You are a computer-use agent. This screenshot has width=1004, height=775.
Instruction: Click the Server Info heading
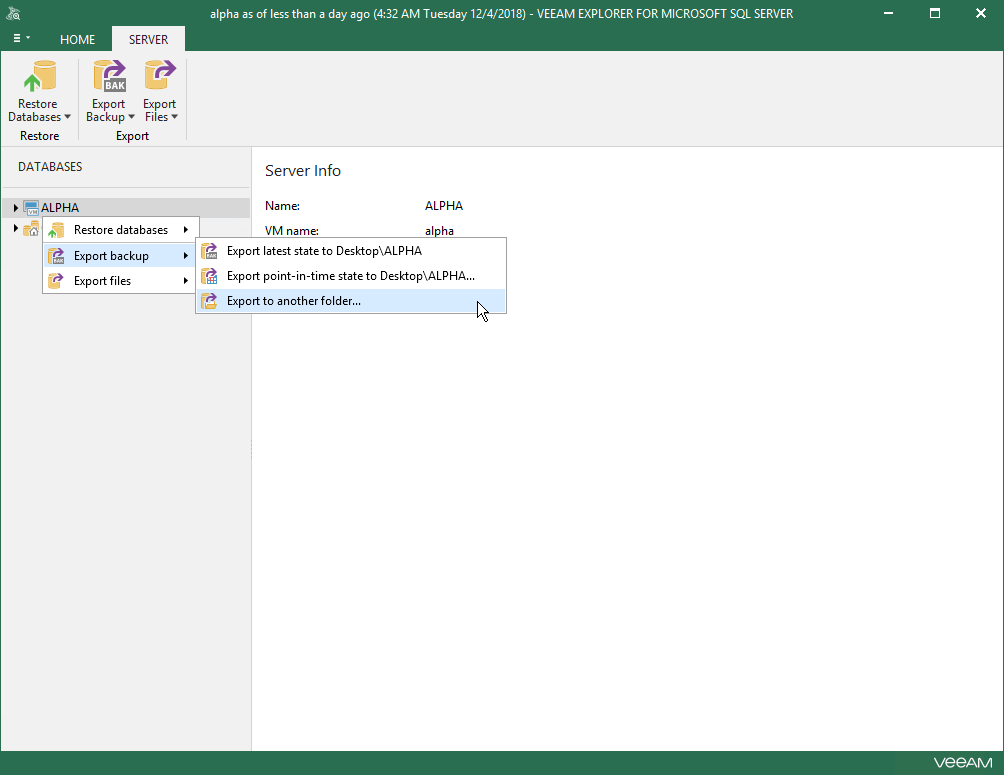(x=303, y=170)
